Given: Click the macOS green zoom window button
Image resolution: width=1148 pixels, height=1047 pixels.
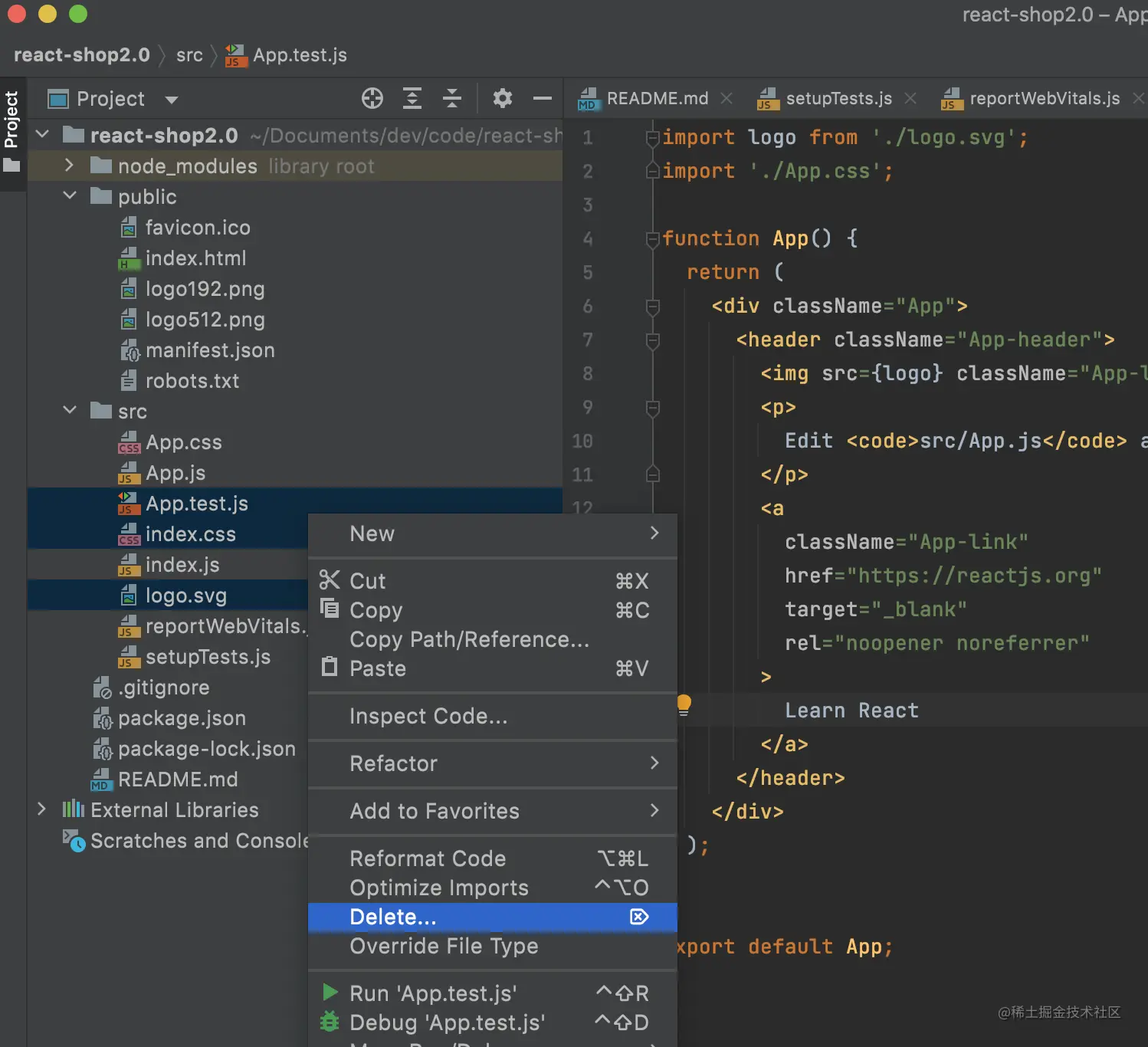Looking at the screenshot, I should [x=78, y=14].
